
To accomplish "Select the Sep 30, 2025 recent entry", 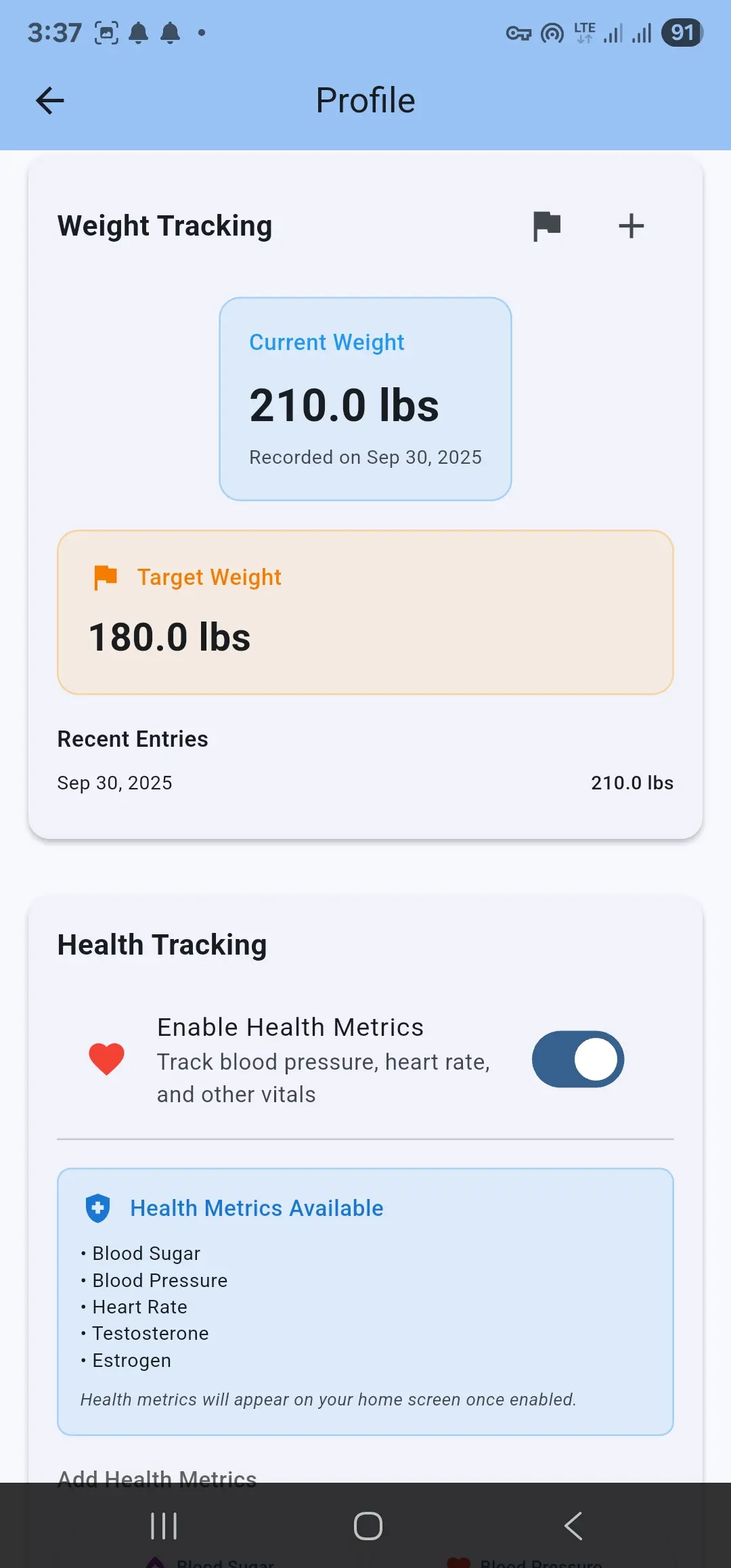I will [x=365, y=783].
